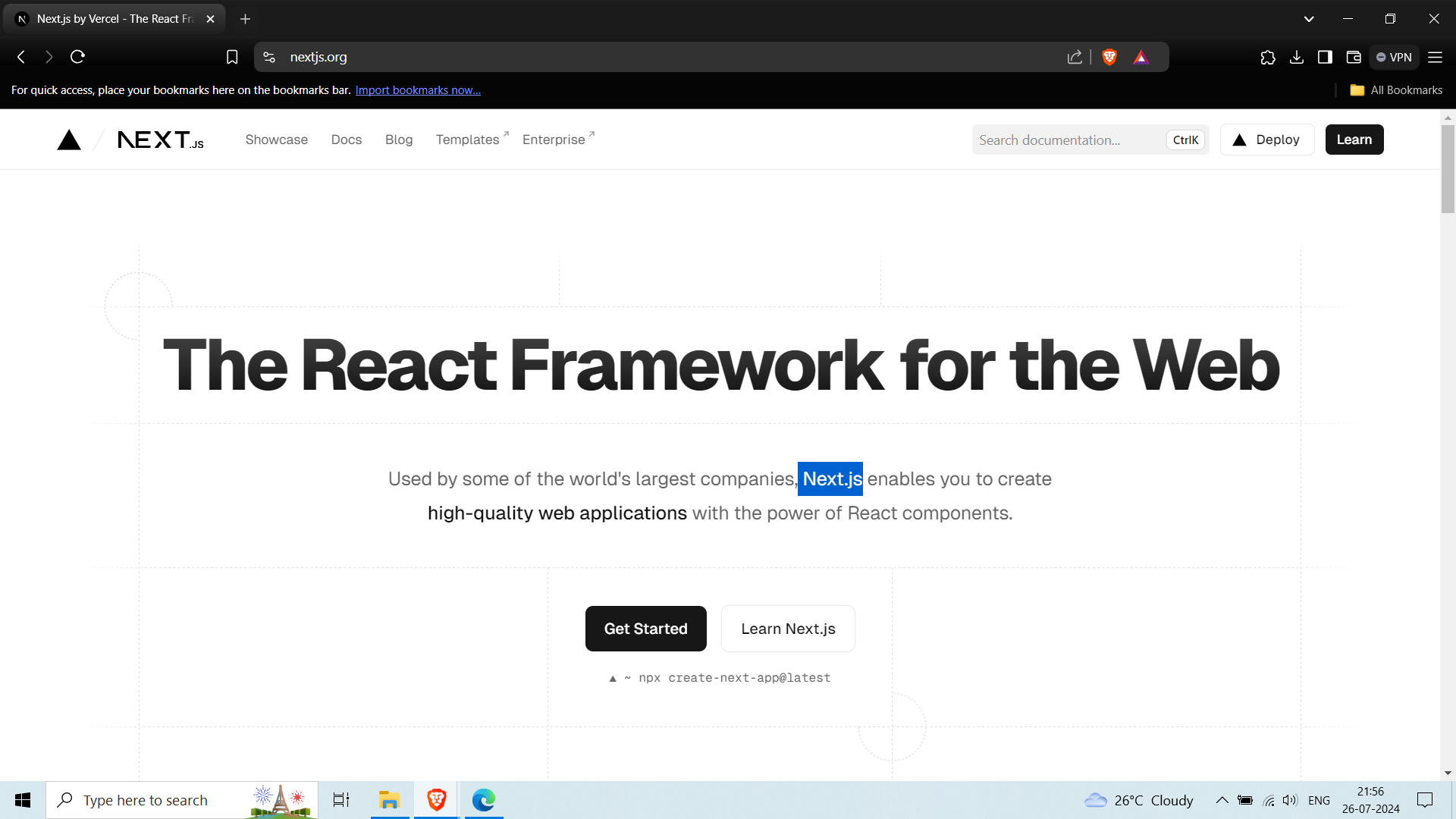Image resolution: width=1456 pixels, height=819 pixels.
Task: Click the page vertical scrollbar thumb
Action: pyautogui.click(x=1448, y=168)
